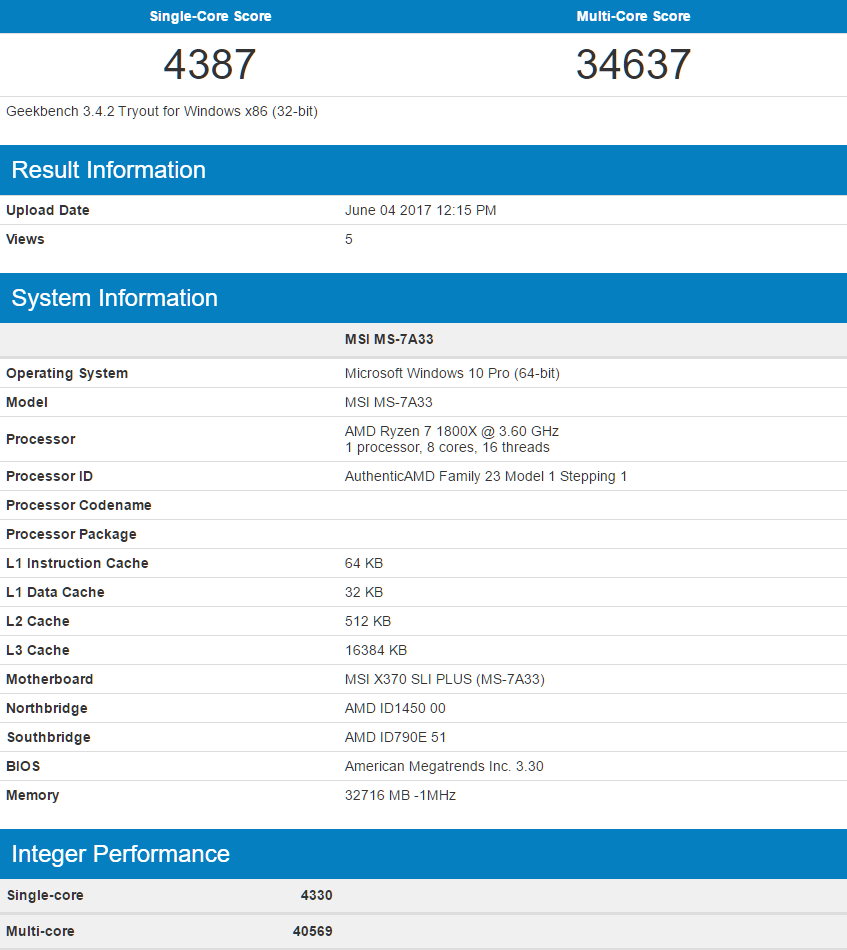Click the Multi-Core Score value 34637
The width and height of the screenshot is (847, 950).
pos(633,65)
